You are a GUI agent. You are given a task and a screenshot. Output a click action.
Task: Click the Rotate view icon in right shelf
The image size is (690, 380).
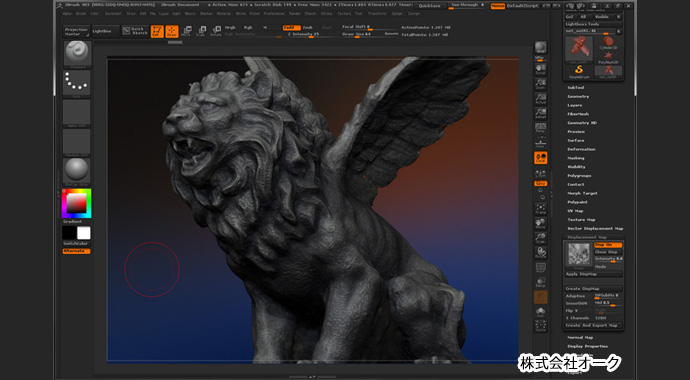(x=540, y=253)
